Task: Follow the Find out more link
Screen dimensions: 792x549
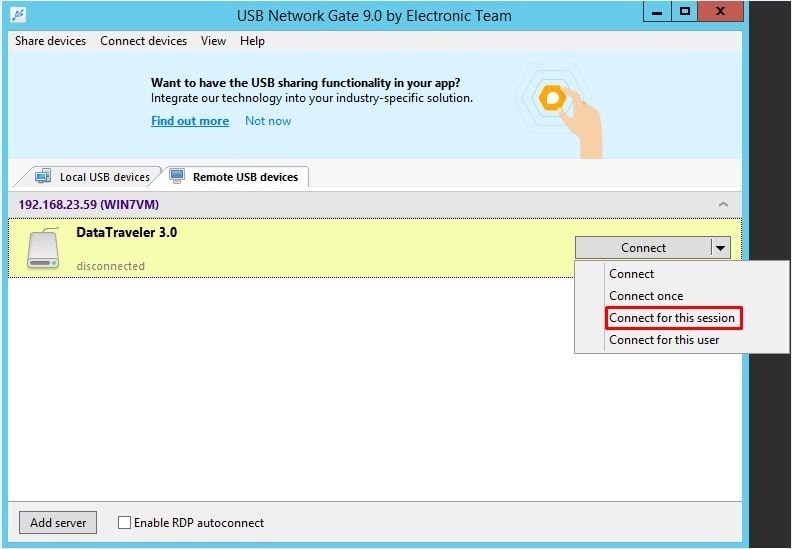Action: pos(190,121)
